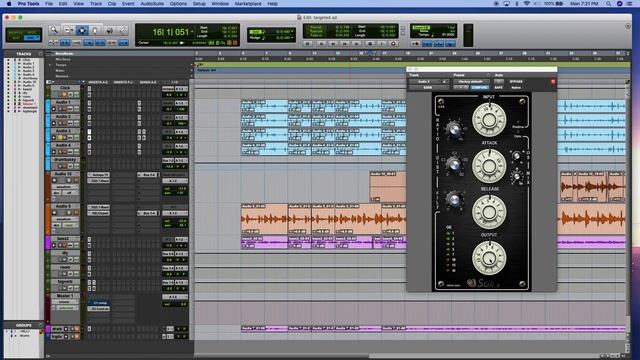Open the Track menu
The image size is (640, 360).
click(96, 4)
